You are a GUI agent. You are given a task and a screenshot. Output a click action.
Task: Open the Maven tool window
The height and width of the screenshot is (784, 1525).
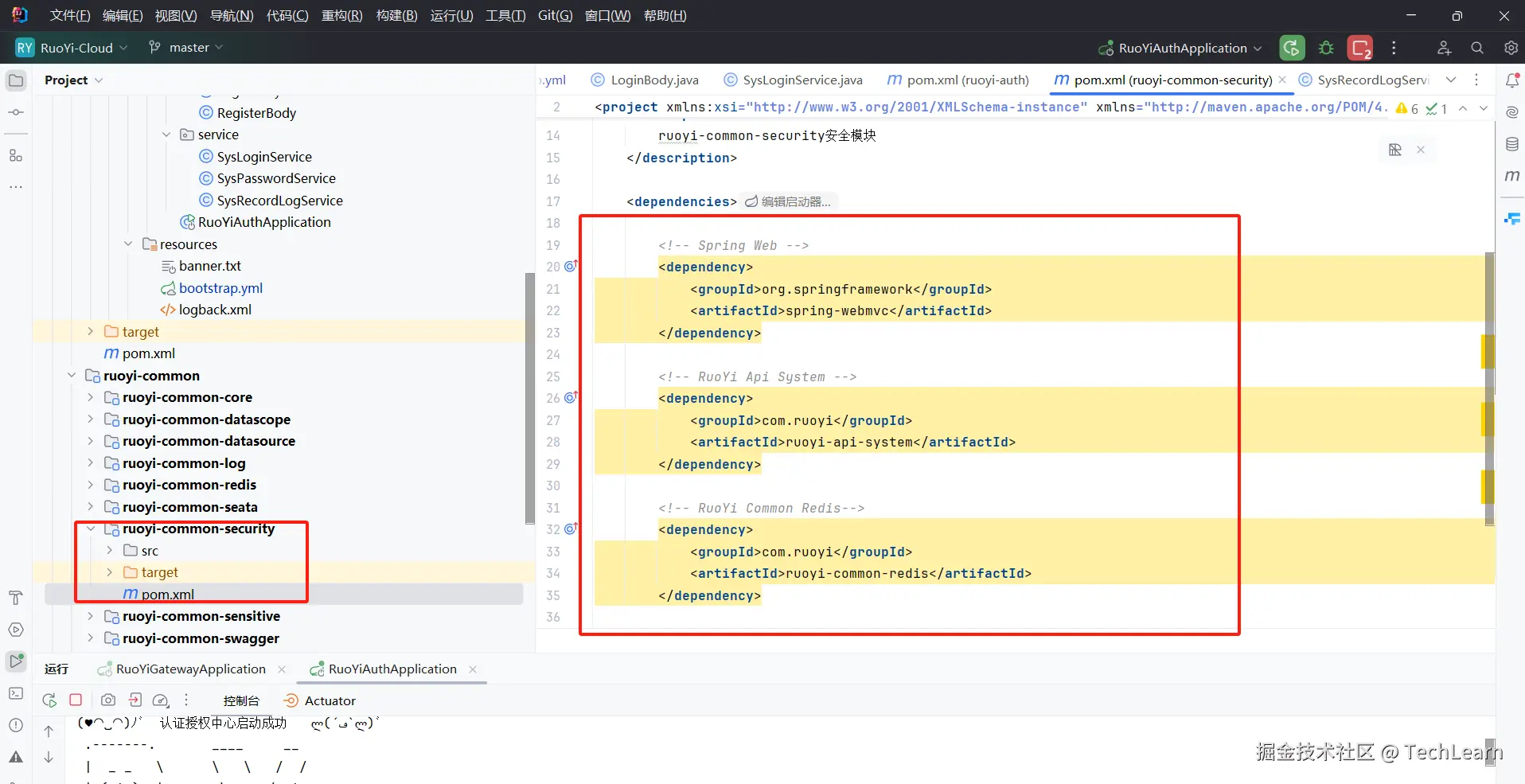pyautogui.click(x=1512, y=176)
